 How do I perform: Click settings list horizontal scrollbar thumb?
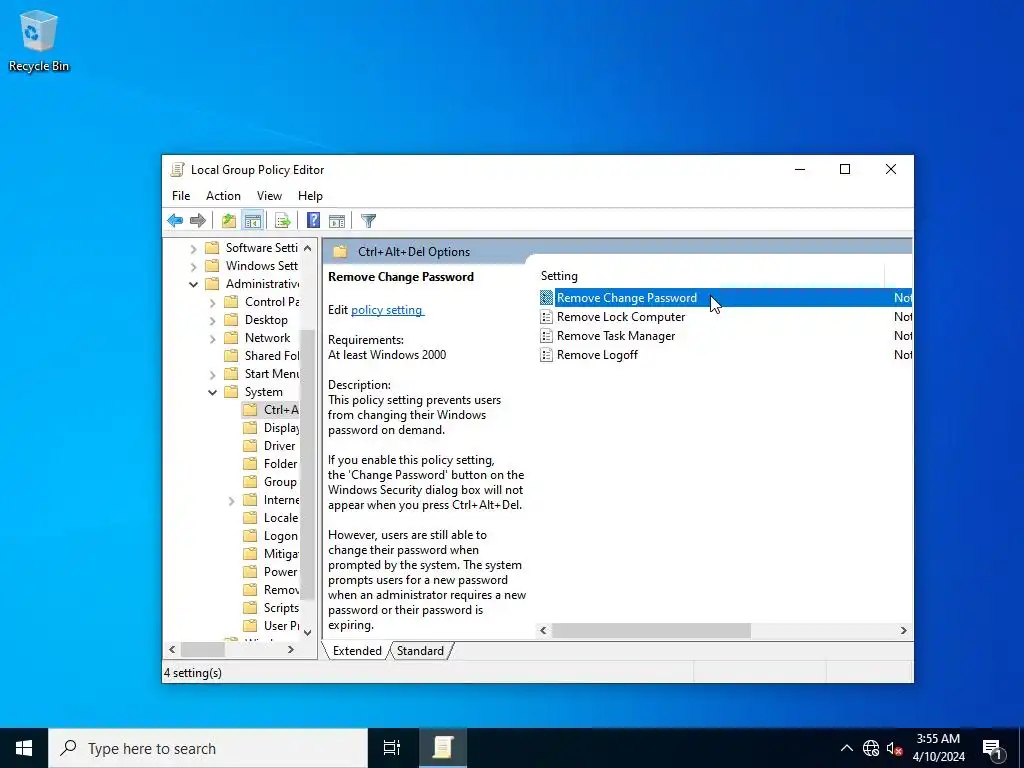(651, 631)
